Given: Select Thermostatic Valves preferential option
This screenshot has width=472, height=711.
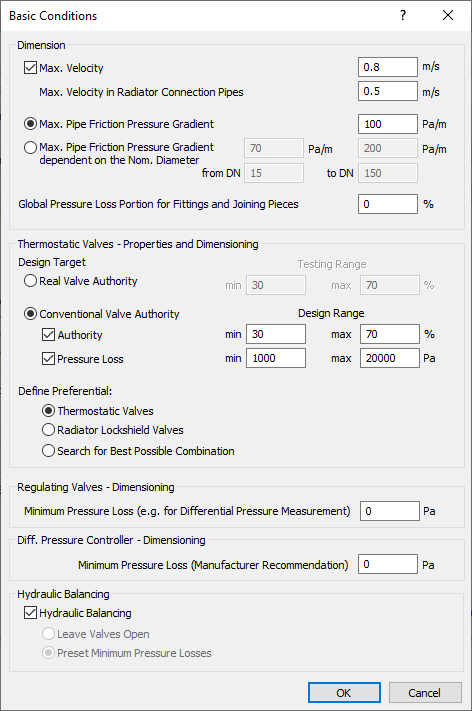Looking at the screenshot, I should click(49, 411).
